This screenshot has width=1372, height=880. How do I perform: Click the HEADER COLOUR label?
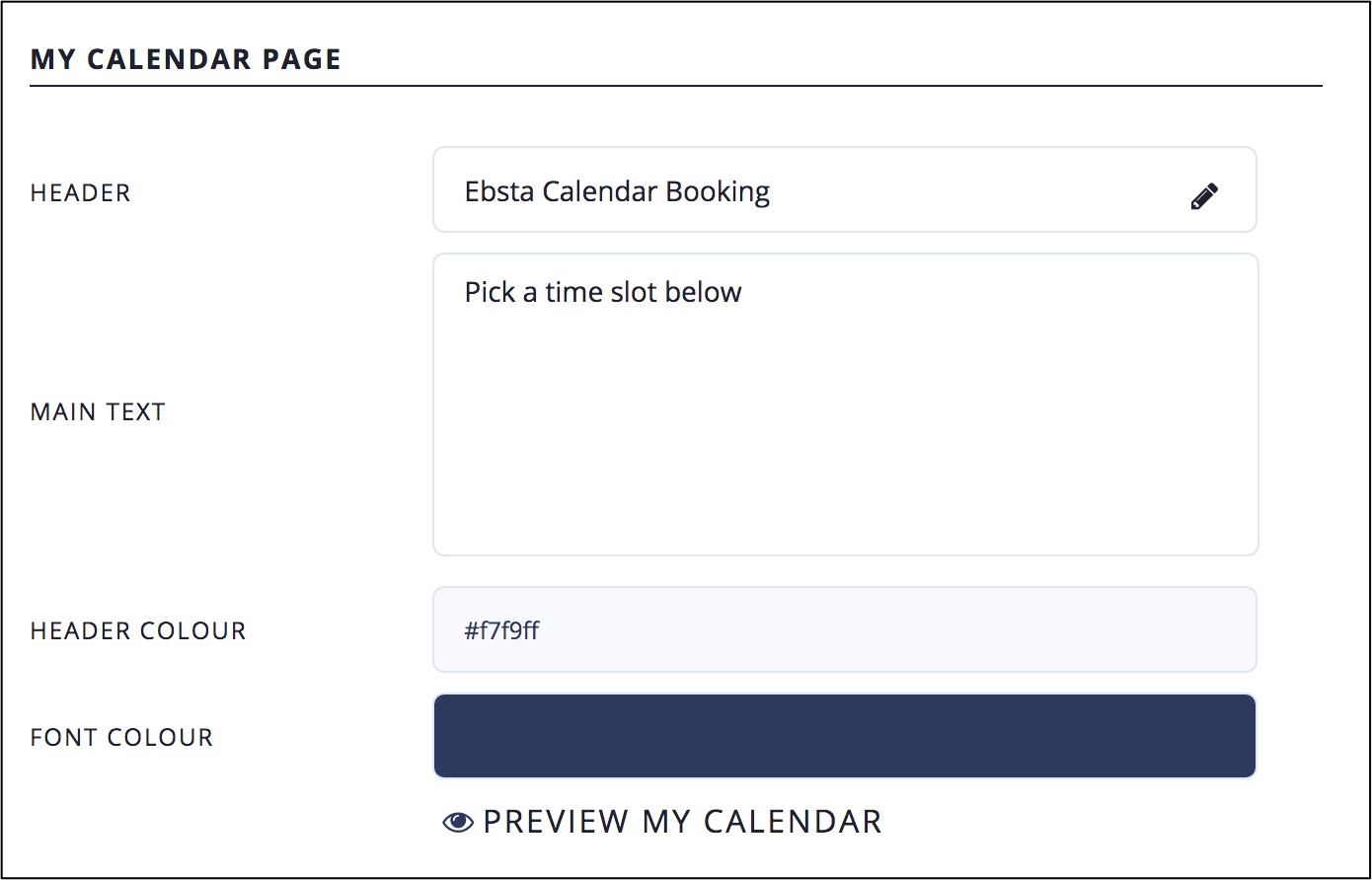pos(138,630)
